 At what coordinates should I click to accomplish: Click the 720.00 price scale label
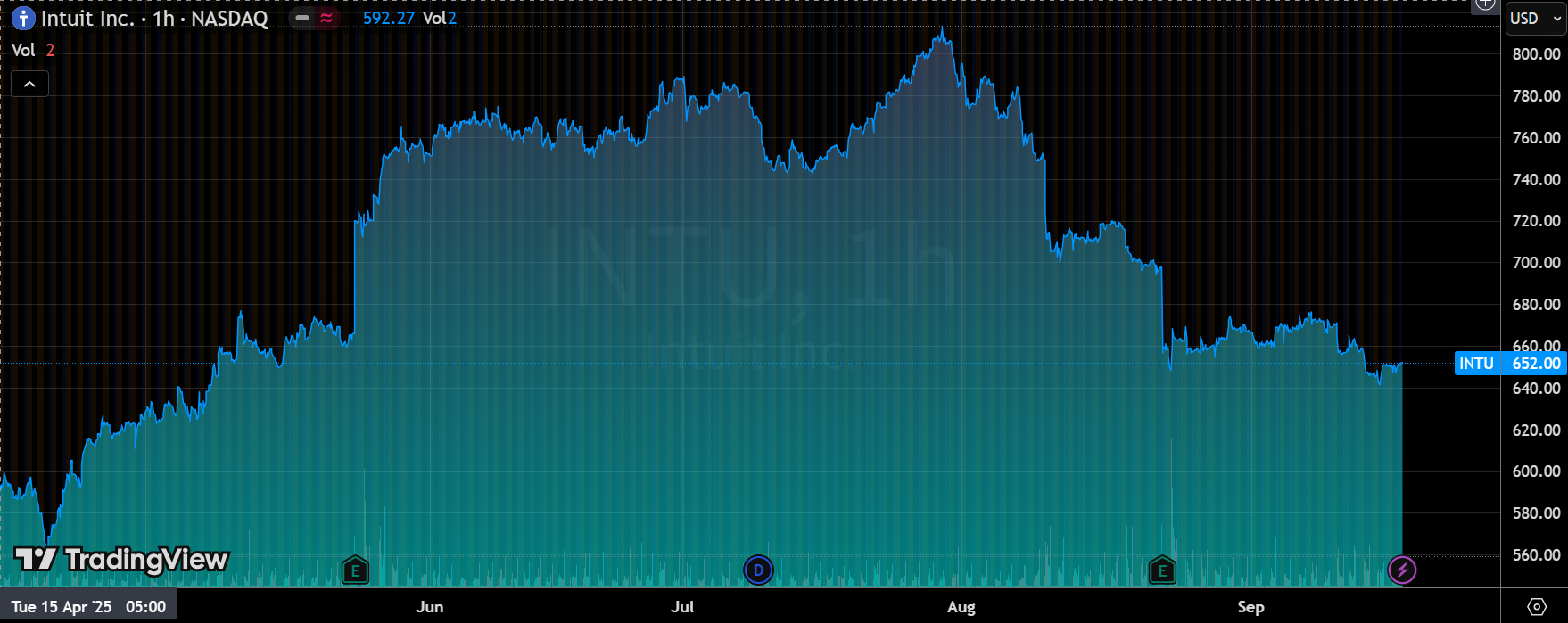[x=1536, y=221]
